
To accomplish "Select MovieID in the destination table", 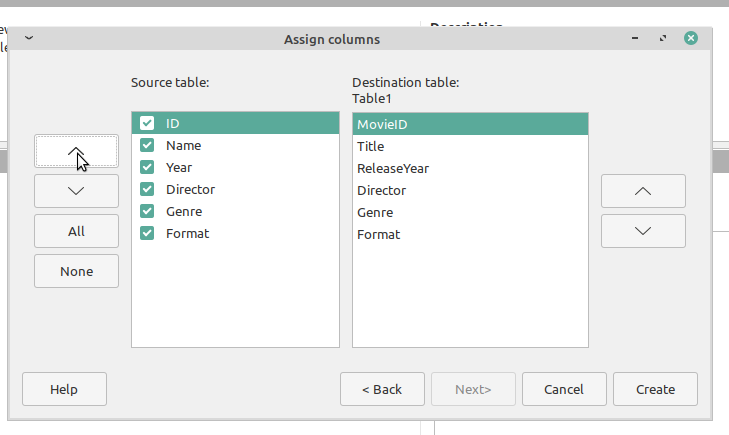I will tap(382, 124).
